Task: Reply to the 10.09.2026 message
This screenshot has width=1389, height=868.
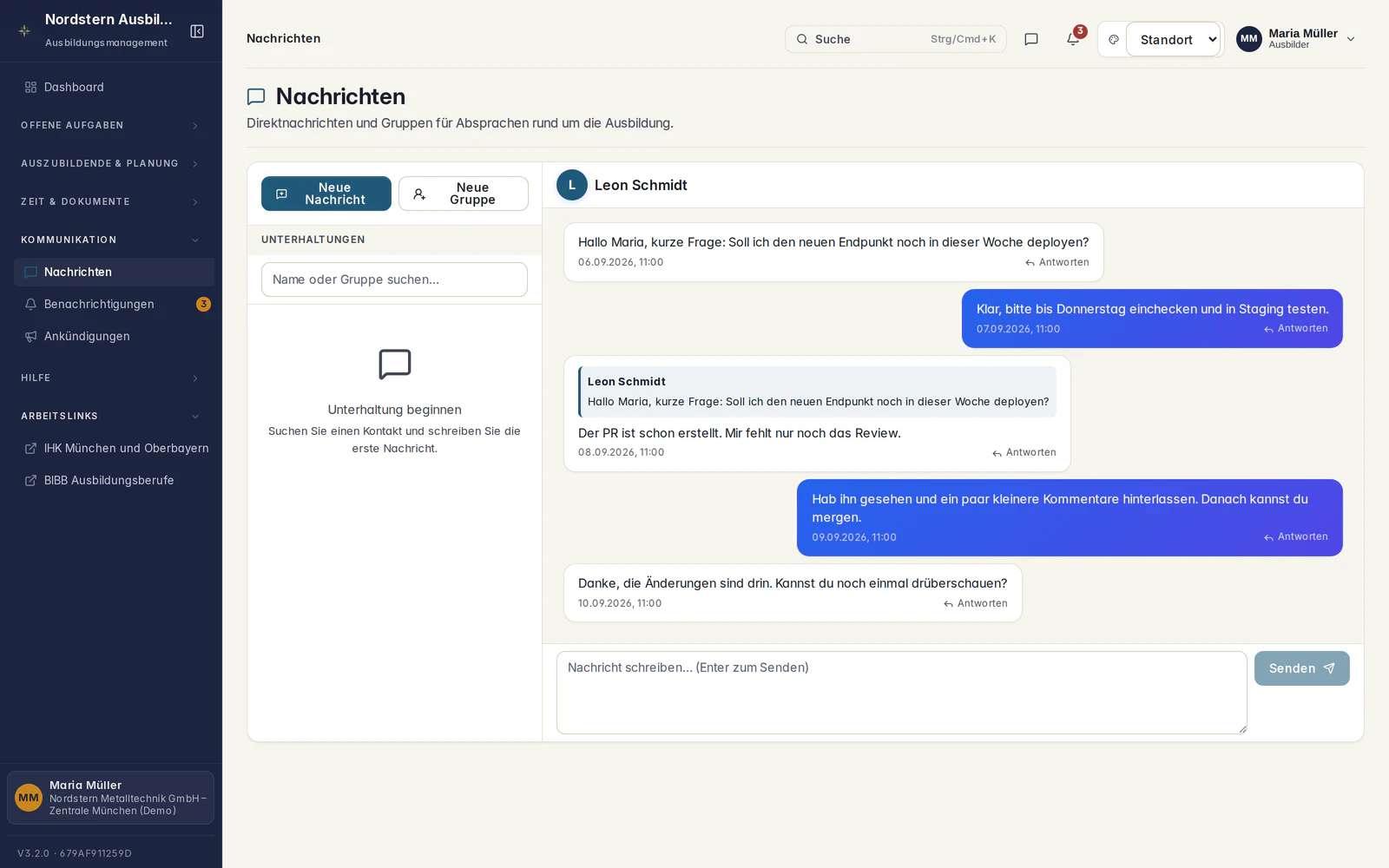Action: (x=976, y=603)
